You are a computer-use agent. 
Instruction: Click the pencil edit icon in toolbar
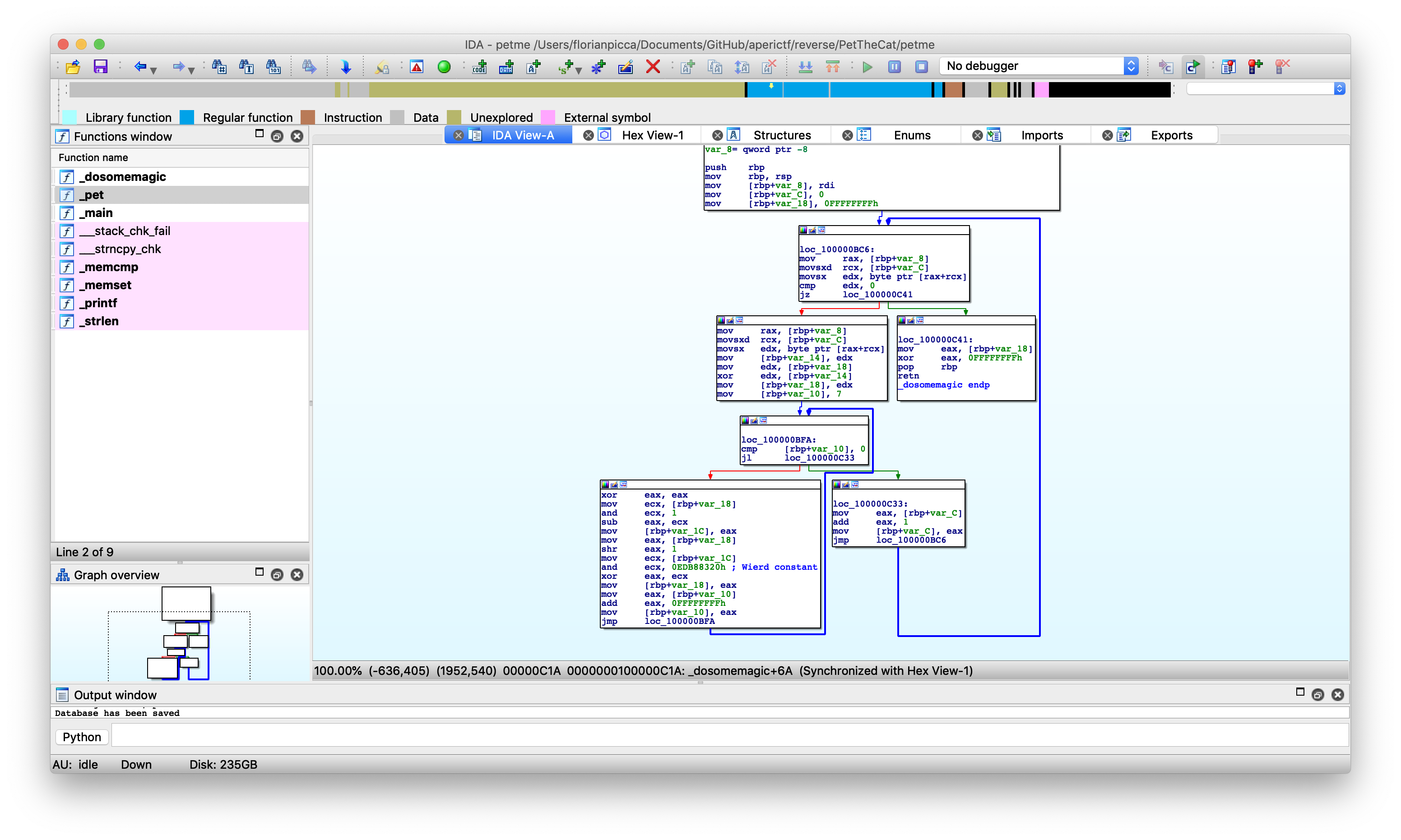coord(626,67)
